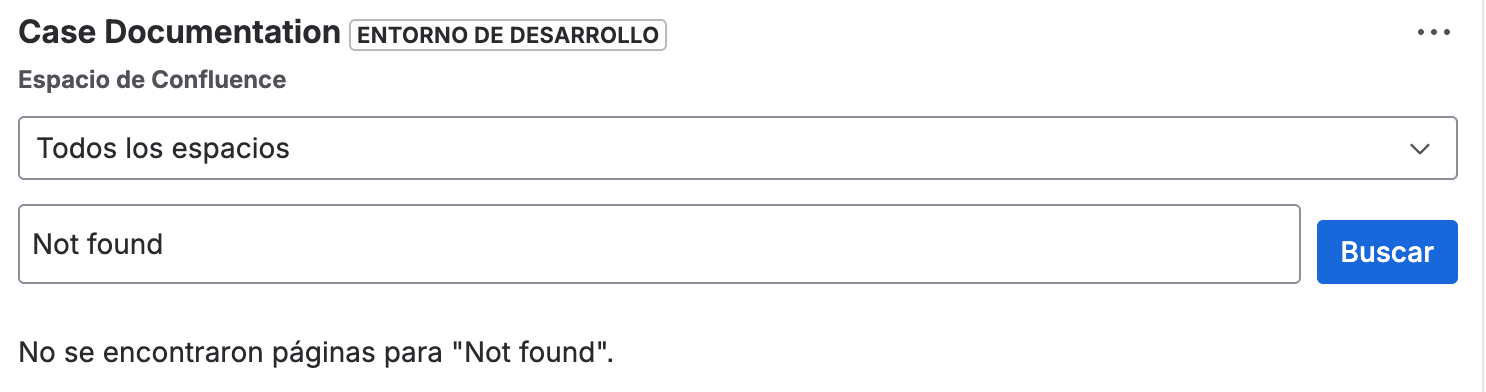Click empty area of the search input
Image resolution: width=1486 pixels, height=392 pixels.
(730, 244)
